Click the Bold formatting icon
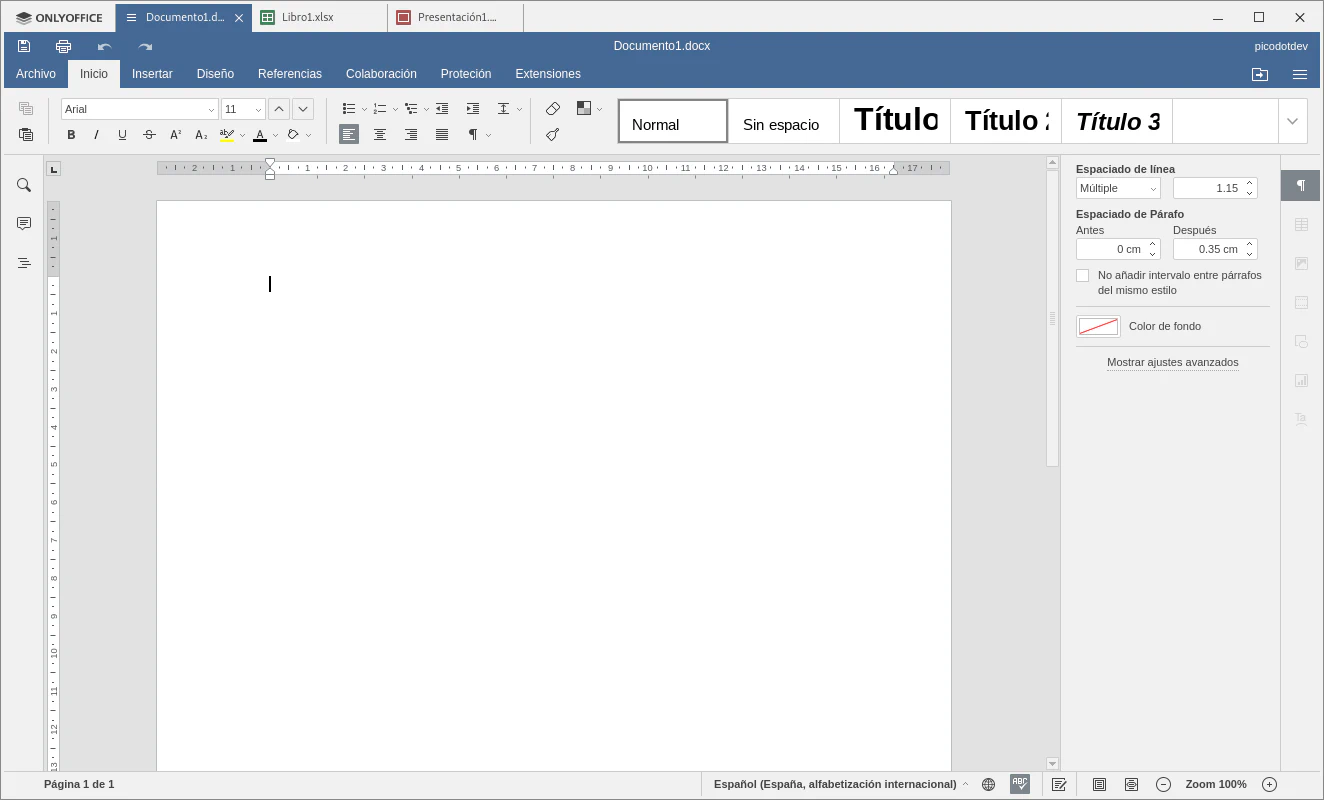Viewport: 1324px width, 800px height. (x=71, y=135)
